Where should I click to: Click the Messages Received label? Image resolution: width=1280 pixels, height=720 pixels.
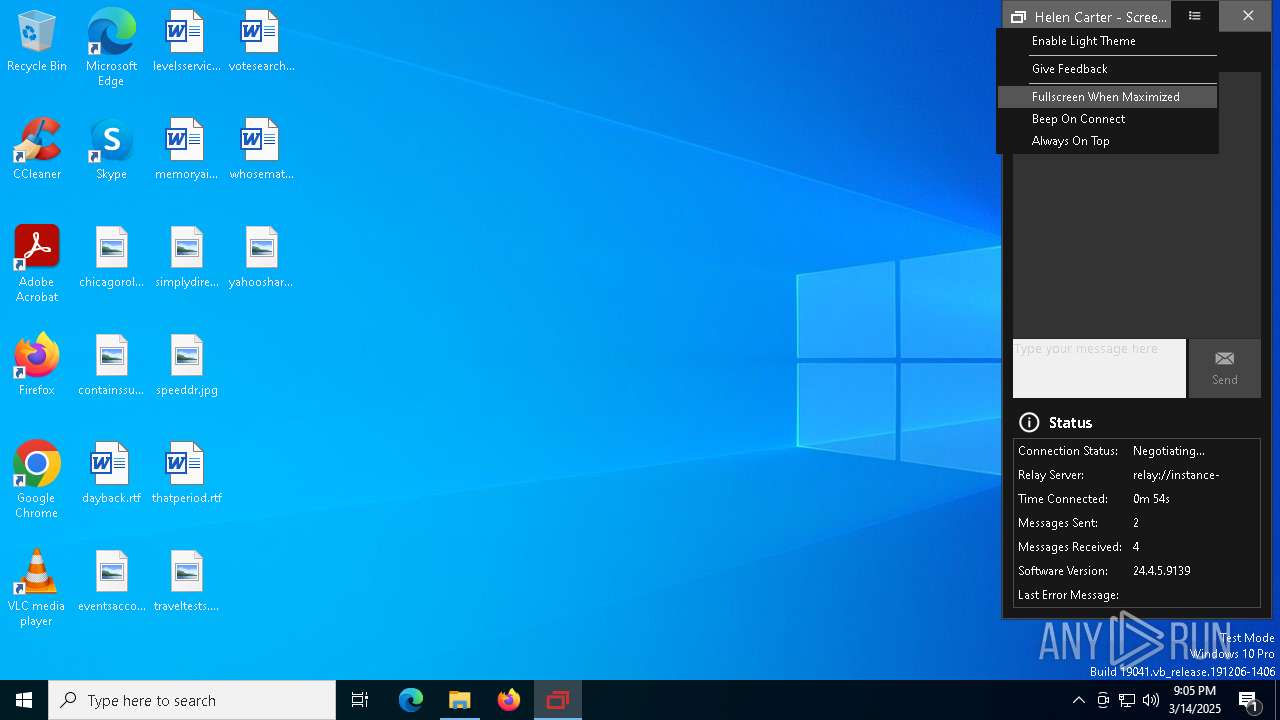[x=1070, y=547]
